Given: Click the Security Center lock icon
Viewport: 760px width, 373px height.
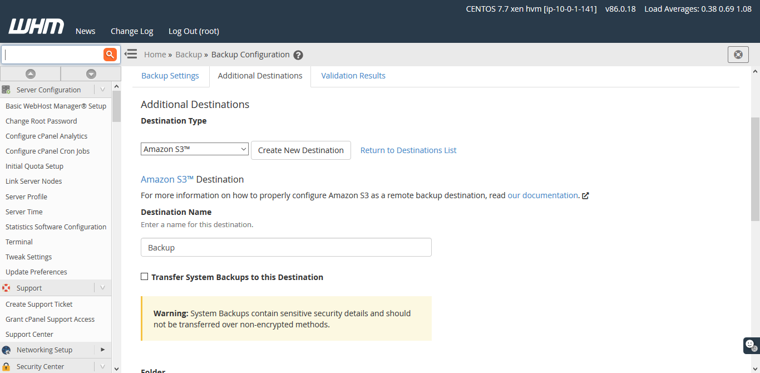Looking at the screenshot, I should click(x=6, y=367).
